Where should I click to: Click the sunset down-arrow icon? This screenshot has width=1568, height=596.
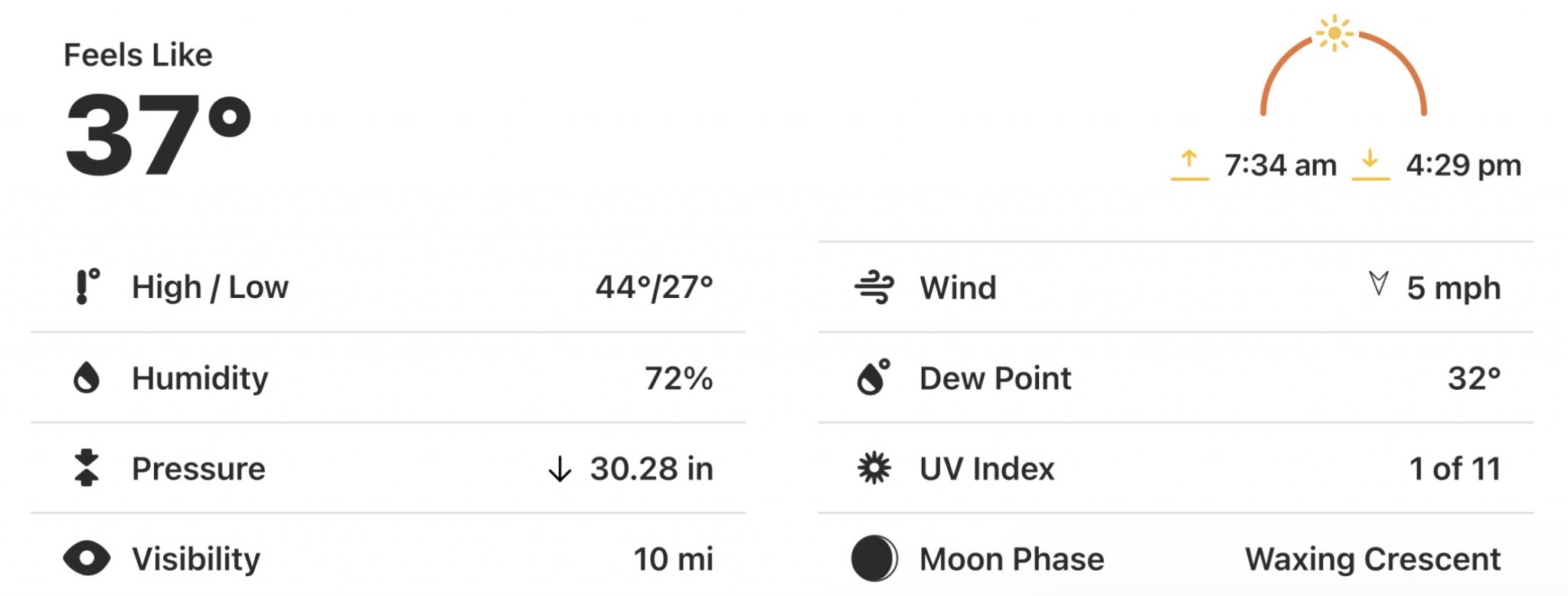[x=1370, y=165]
